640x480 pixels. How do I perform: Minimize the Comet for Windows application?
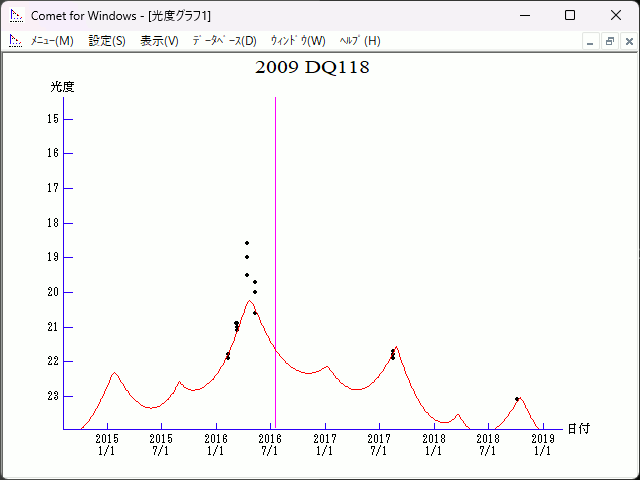[523, 16]
